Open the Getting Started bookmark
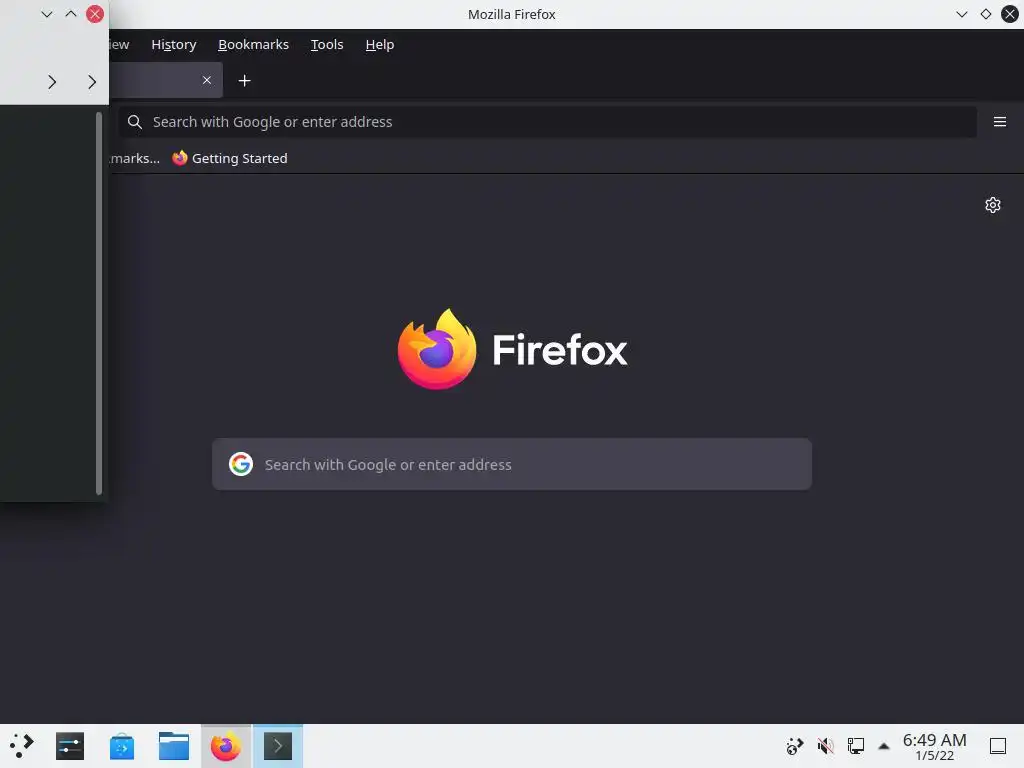Image resolution: width=1024 pixels, height=768 pixels. (x=229, y=158)
